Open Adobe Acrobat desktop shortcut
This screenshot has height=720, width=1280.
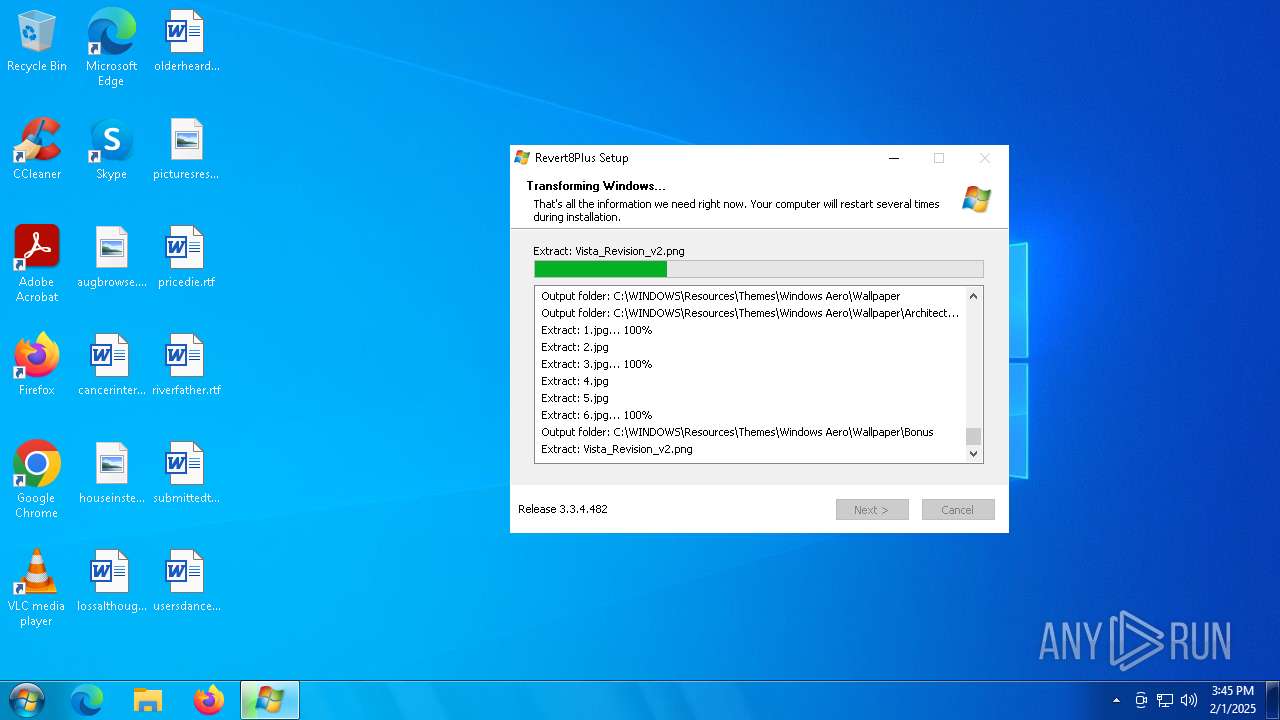(37, 264)
